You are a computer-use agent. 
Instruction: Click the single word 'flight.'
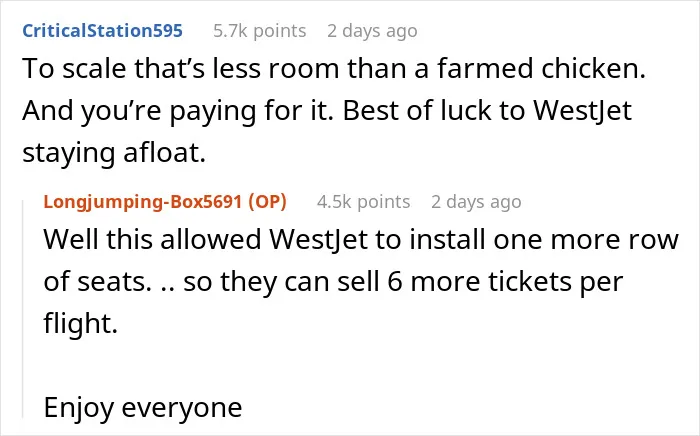[x=81, y=323]
